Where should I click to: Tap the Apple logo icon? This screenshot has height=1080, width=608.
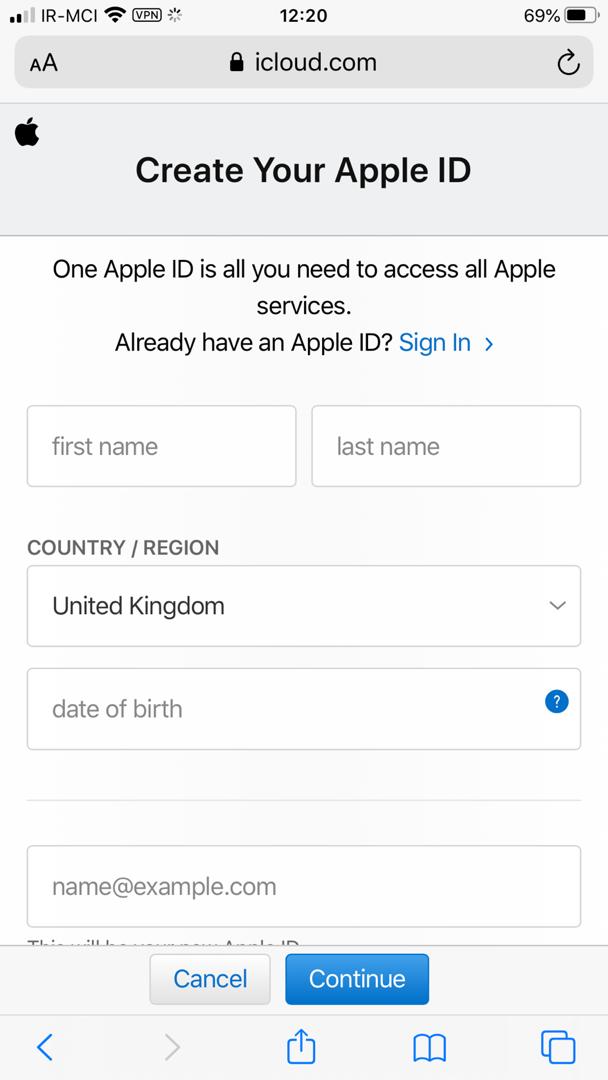coord(27,132)
